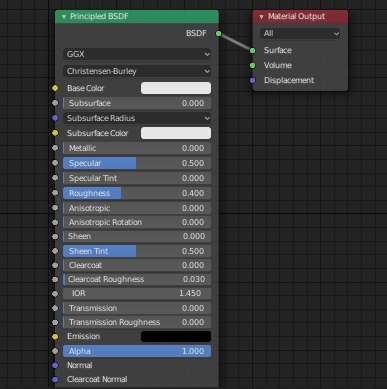
Task: Click the Transmission Roughness slider
Action: [x=137, y=322]
